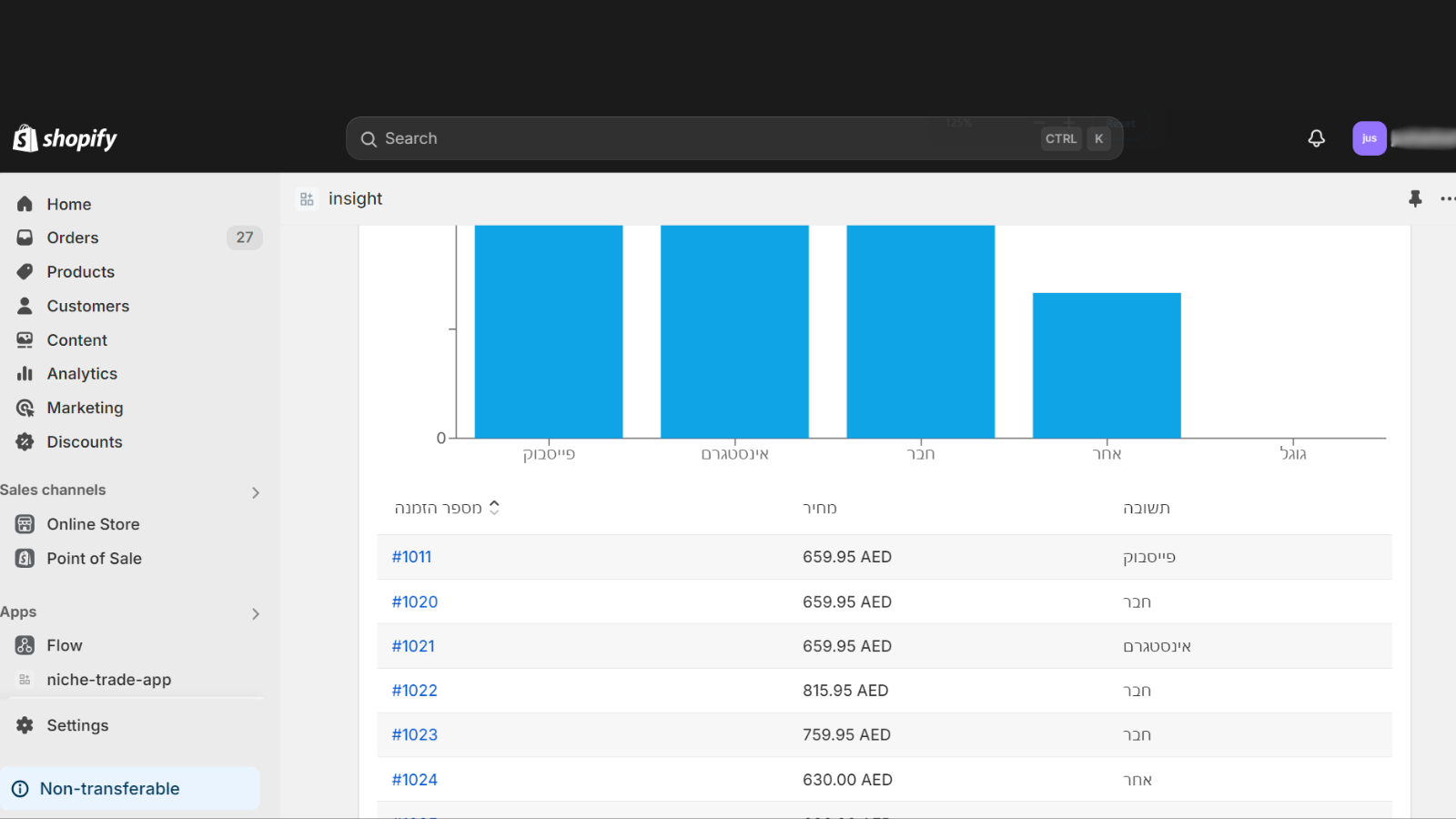Click the insight page title
The height and width of the screenshot is (819, 1456).
(x=355, y=198)
